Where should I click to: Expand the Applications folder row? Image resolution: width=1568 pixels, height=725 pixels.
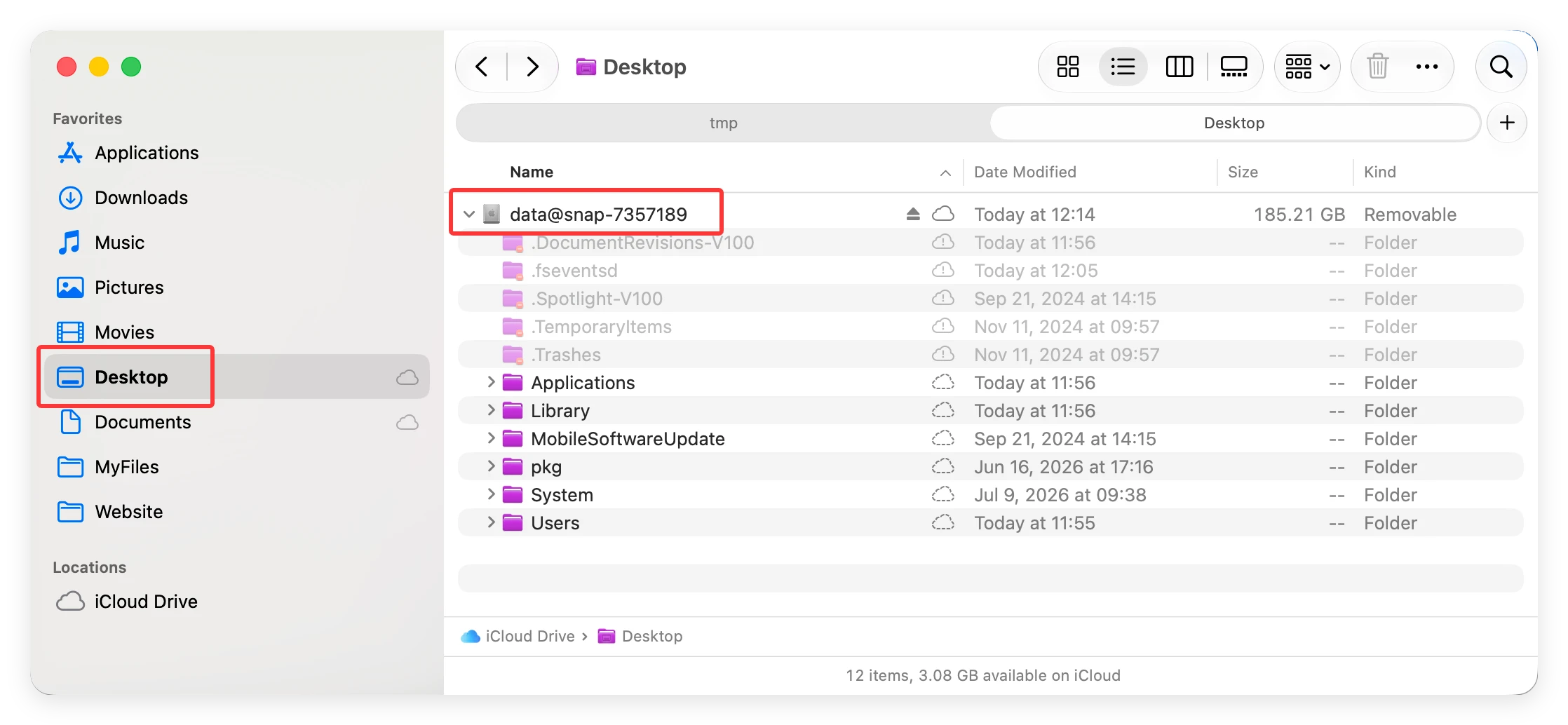click(x=491, y=382)
